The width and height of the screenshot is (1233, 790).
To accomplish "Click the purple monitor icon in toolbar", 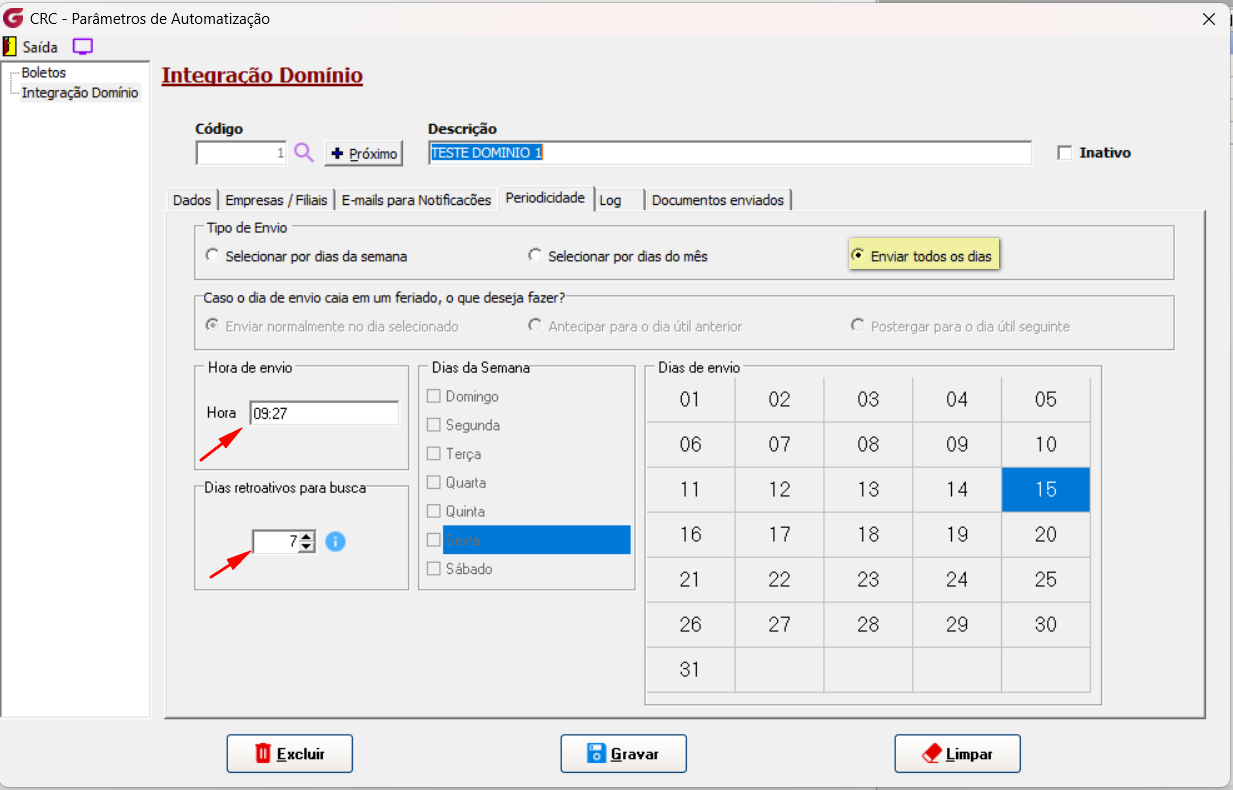I will pos(83,47).
